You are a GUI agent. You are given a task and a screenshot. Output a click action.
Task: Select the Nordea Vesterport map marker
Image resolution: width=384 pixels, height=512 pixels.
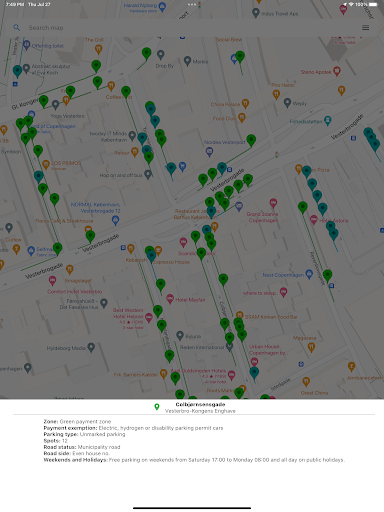click(209, 152)
